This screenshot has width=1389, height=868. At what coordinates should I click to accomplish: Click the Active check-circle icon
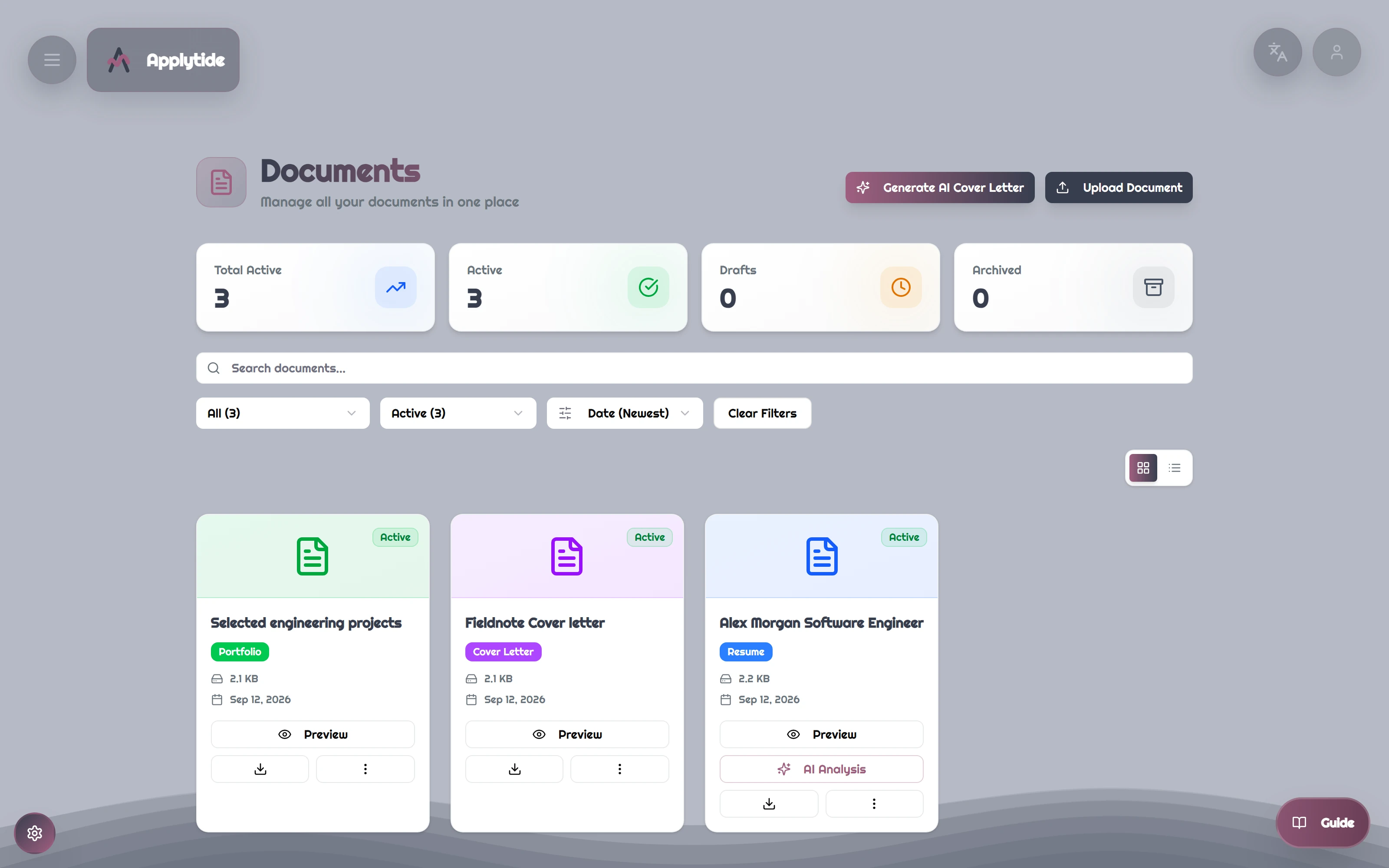point(648,287)
